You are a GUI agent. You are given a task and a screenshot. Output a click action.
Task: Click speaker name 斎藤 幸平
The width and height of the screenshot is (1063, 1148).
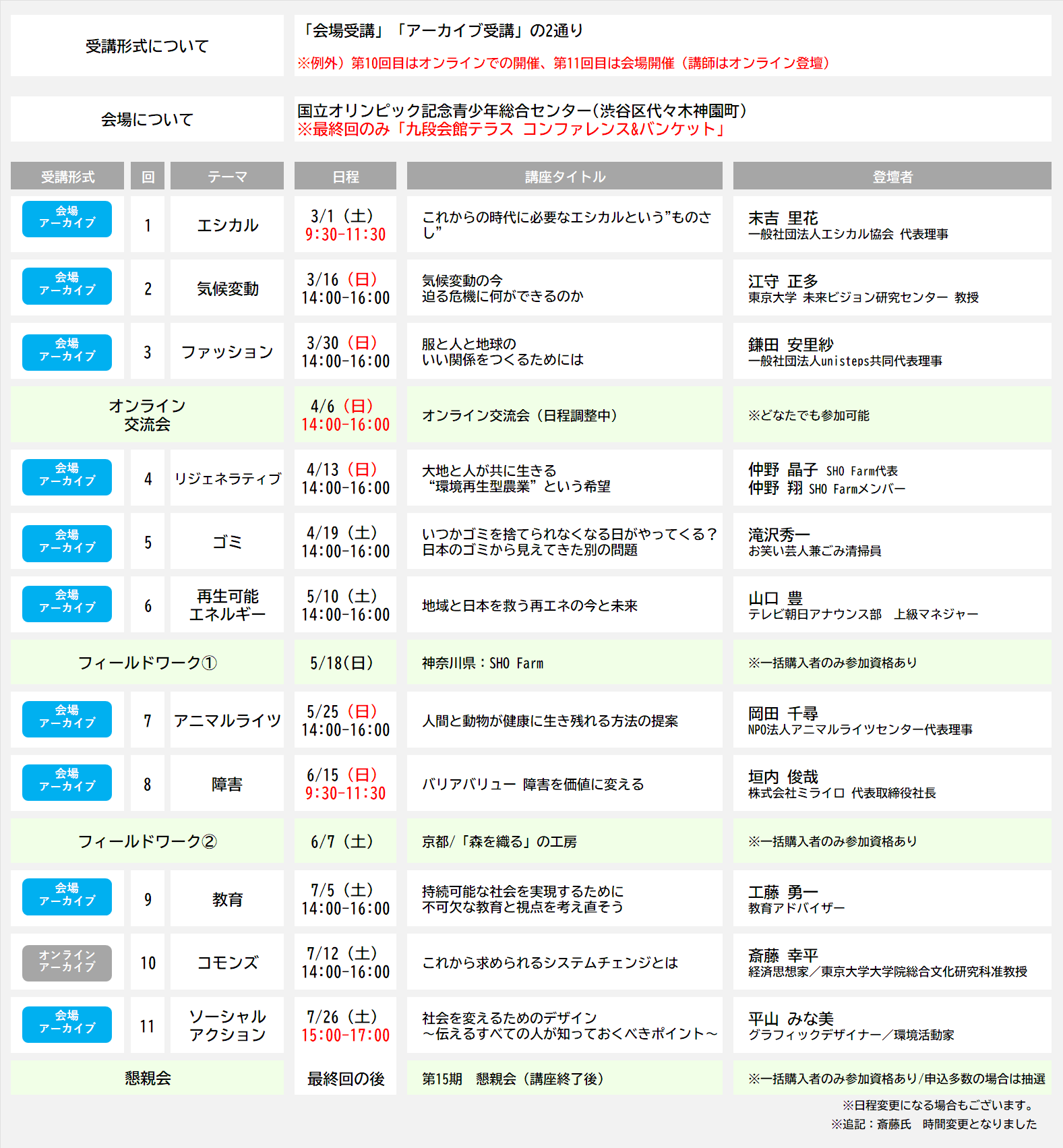coord(783,955)
